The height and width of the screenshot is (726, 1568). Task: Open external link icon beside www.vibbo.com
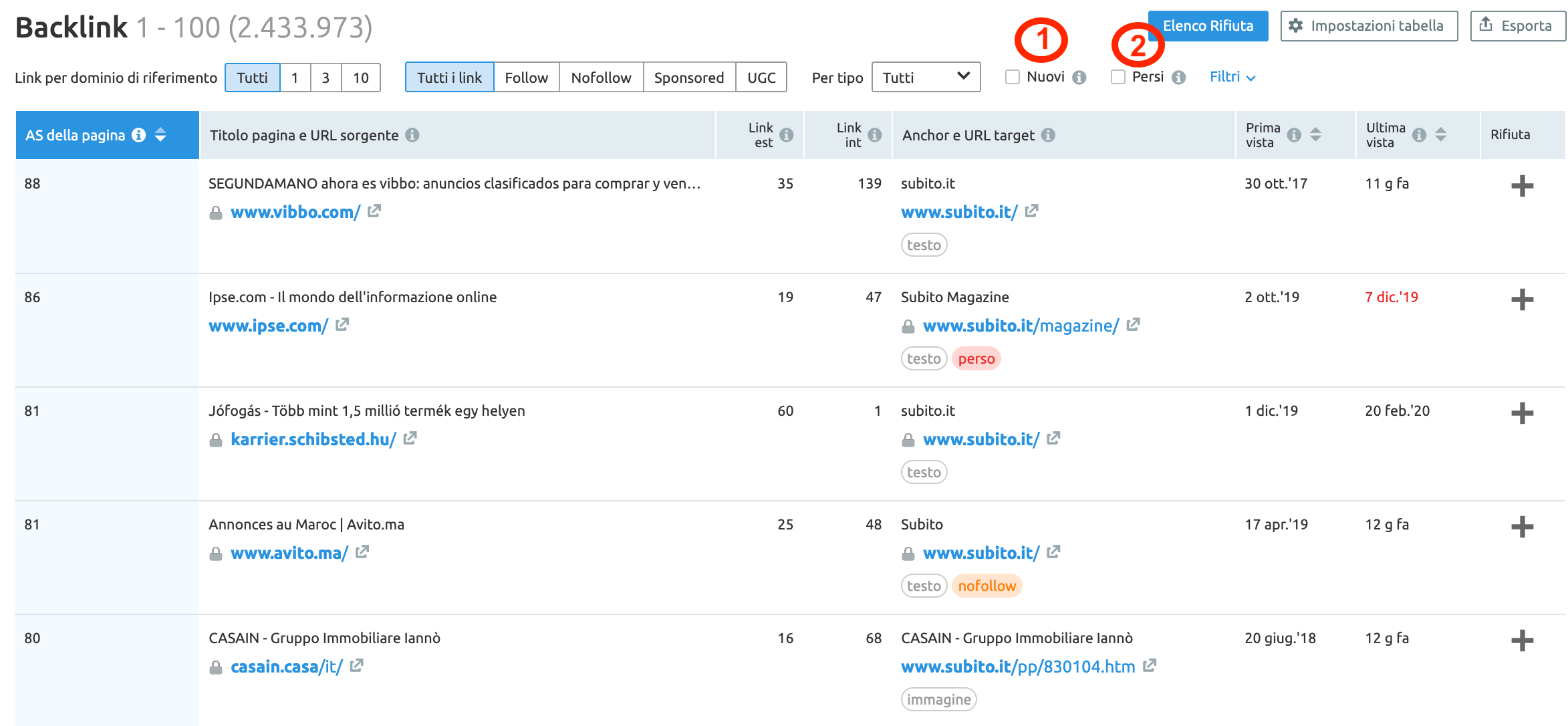point(374,211)
